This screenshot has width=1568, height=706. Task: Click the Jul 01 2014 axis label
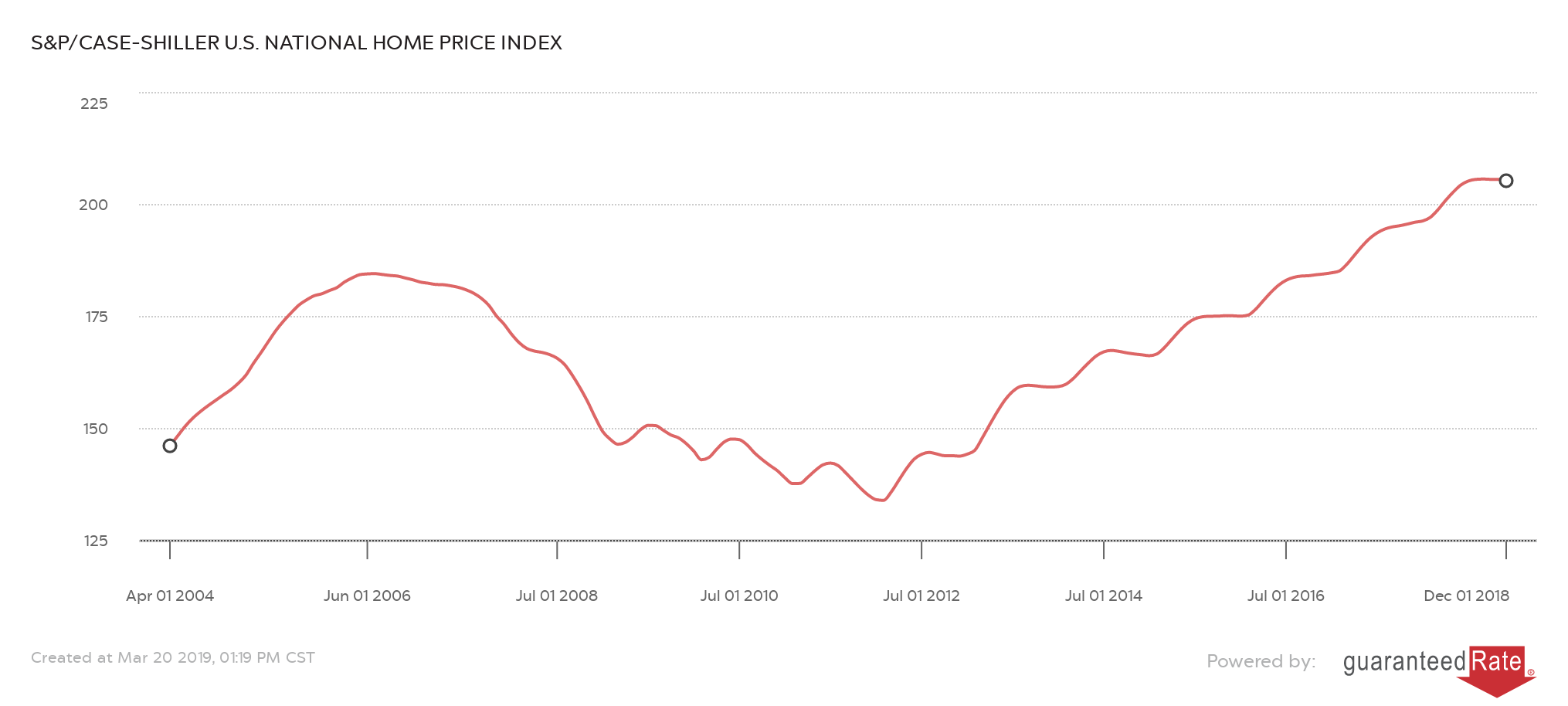click(x=1104, y=596)
